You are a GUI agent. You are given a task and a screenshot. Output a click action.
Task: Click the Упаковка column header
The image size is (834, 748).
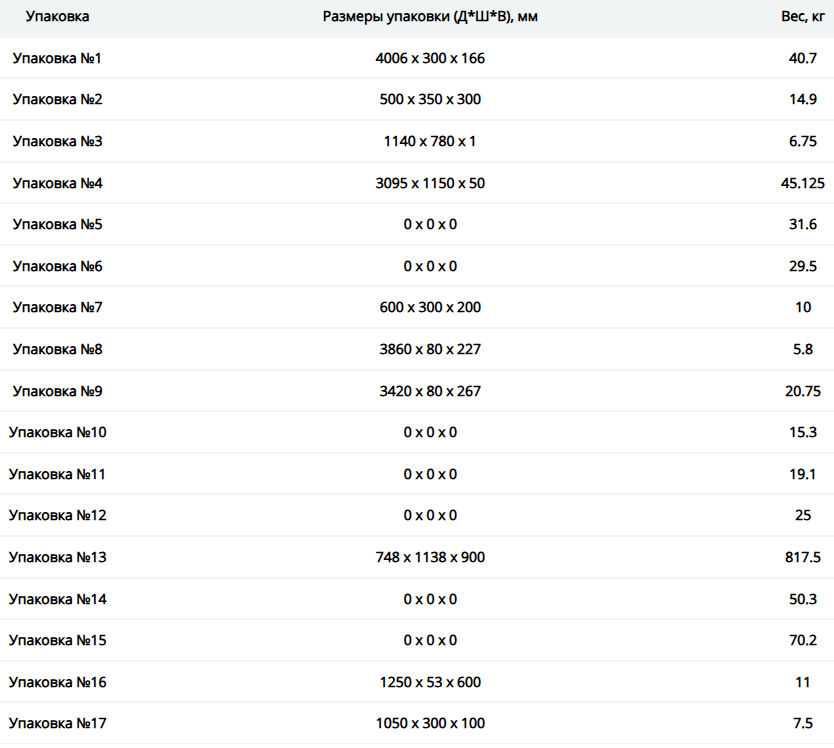coord(57,16)
